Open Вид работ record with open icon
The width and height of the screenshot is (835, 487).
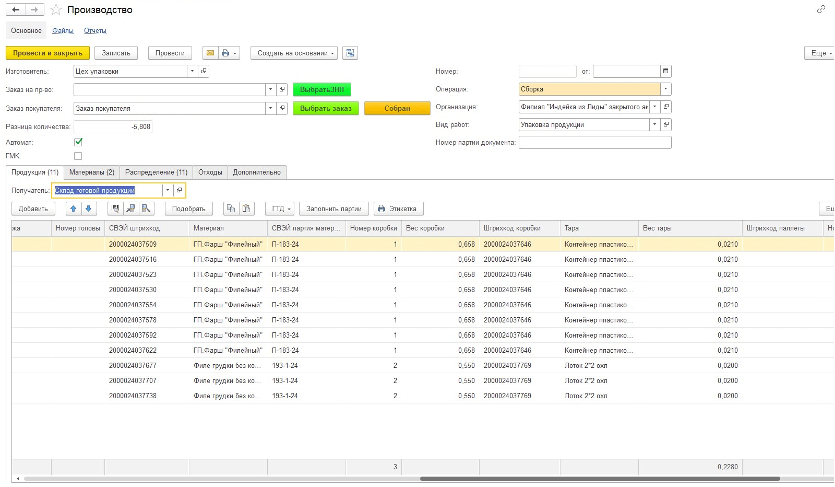click(666, 125)
